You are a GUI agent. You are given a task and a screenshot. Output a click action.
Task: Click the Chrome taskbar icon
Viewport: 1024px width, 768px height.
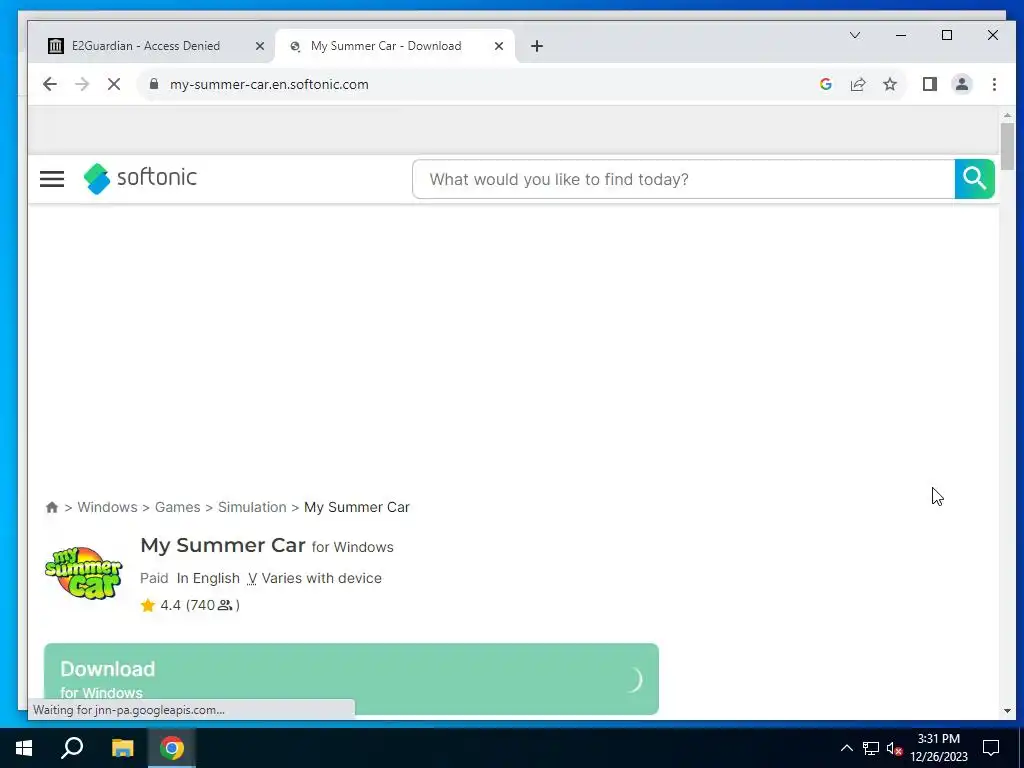(172, 748)
